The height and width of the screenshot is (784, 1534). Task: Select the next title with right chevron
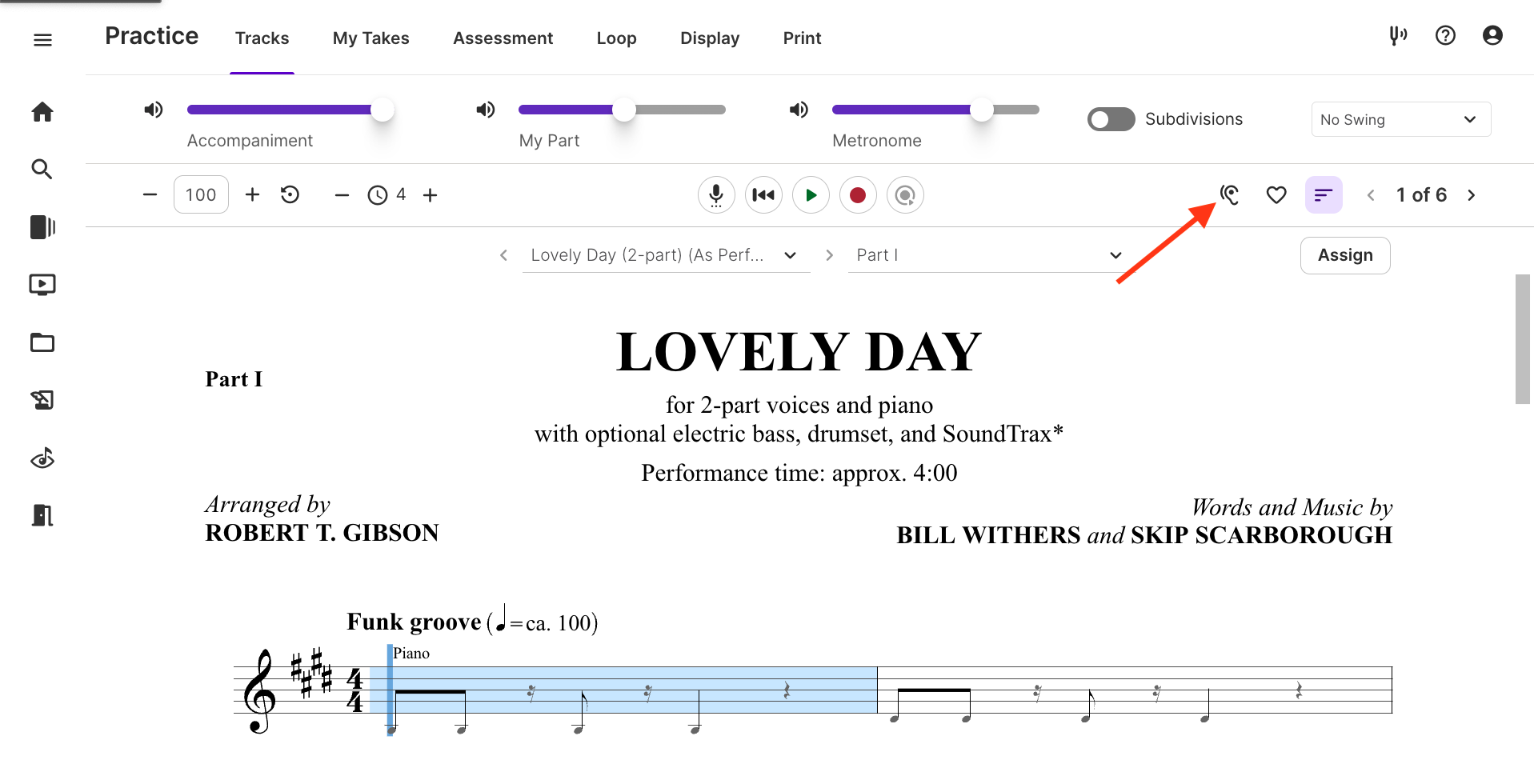829,255
